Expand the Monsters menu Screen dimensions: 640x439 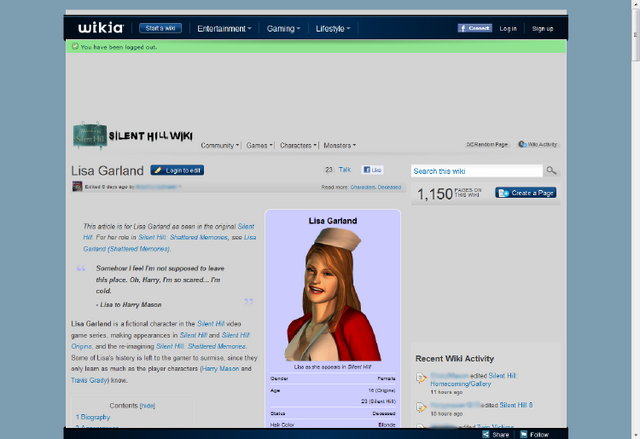[x=340, y=145]
